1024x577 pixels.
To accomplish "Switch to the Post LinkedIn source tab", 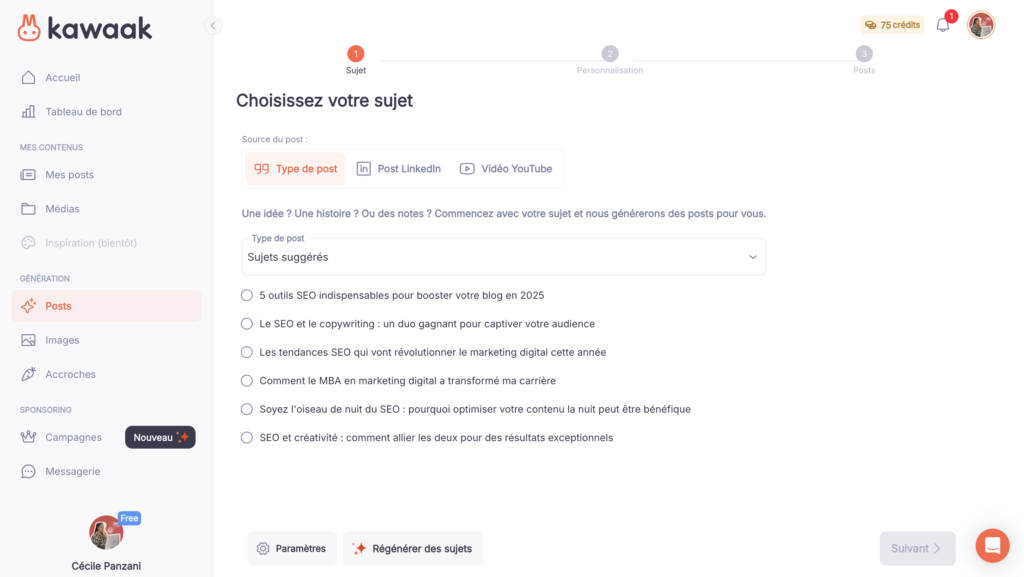I will (x=398, y=168).
